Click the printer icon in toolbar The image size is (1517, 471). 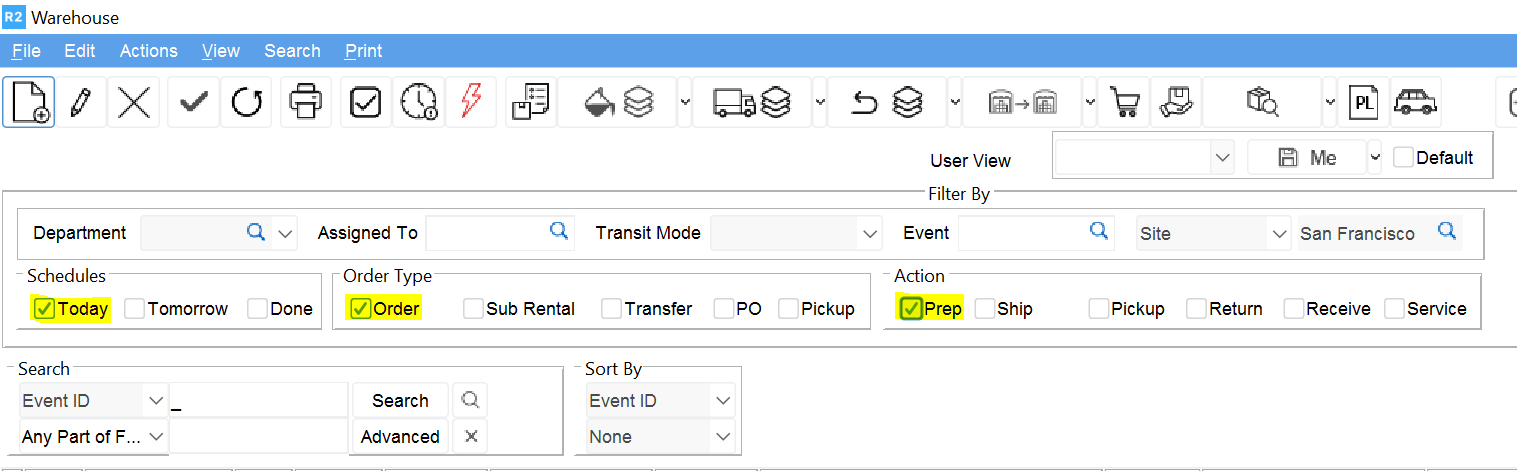tap(306, 102)
